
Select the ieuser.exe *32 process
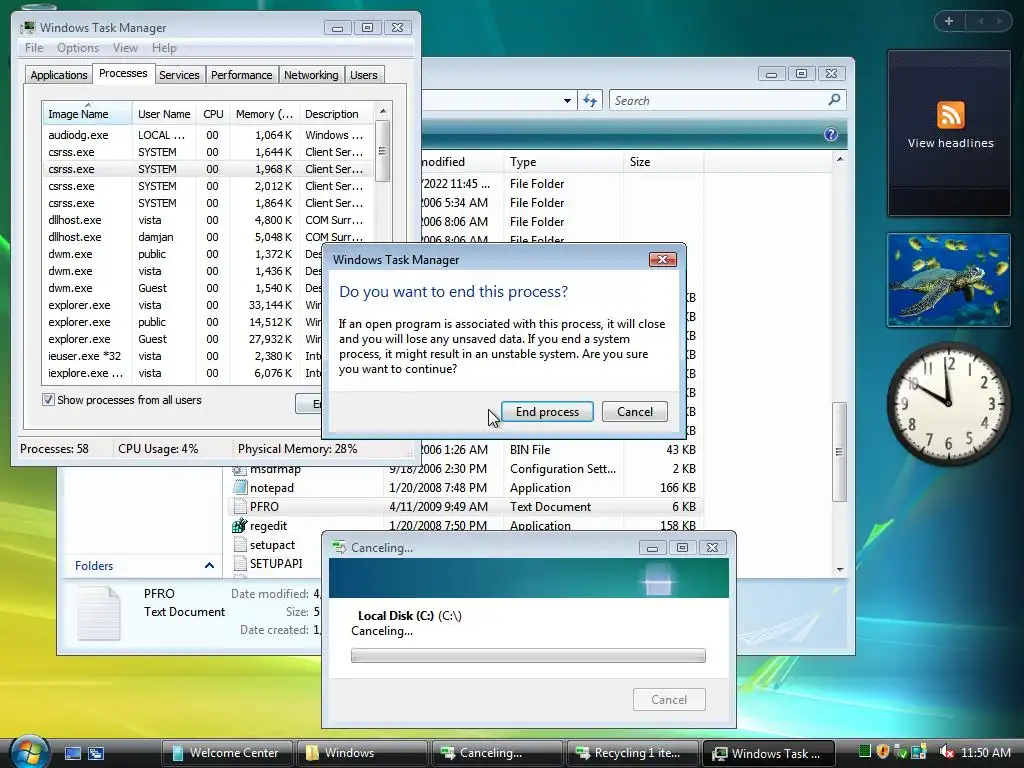tap(183, 356)
